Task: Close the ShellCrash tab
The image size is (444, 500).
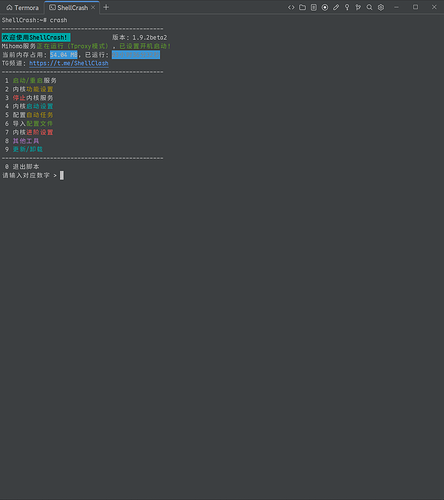Action: click(x=93, y=7)
